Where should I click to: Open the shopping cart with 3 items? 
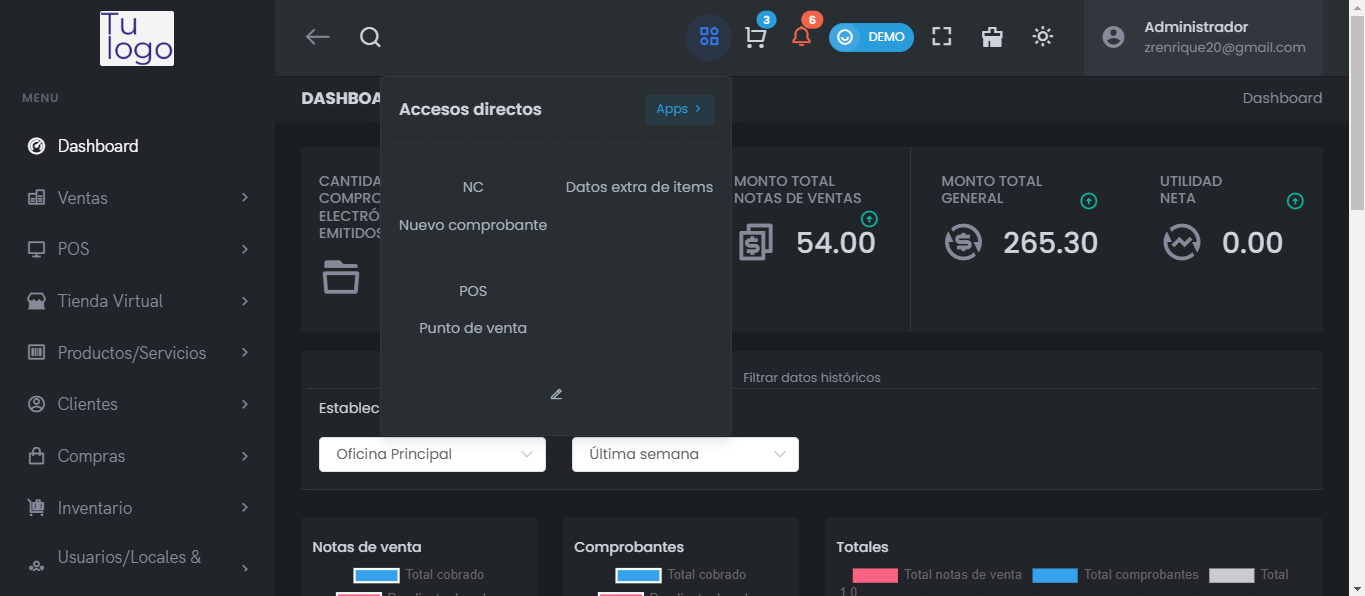point(755,37)
